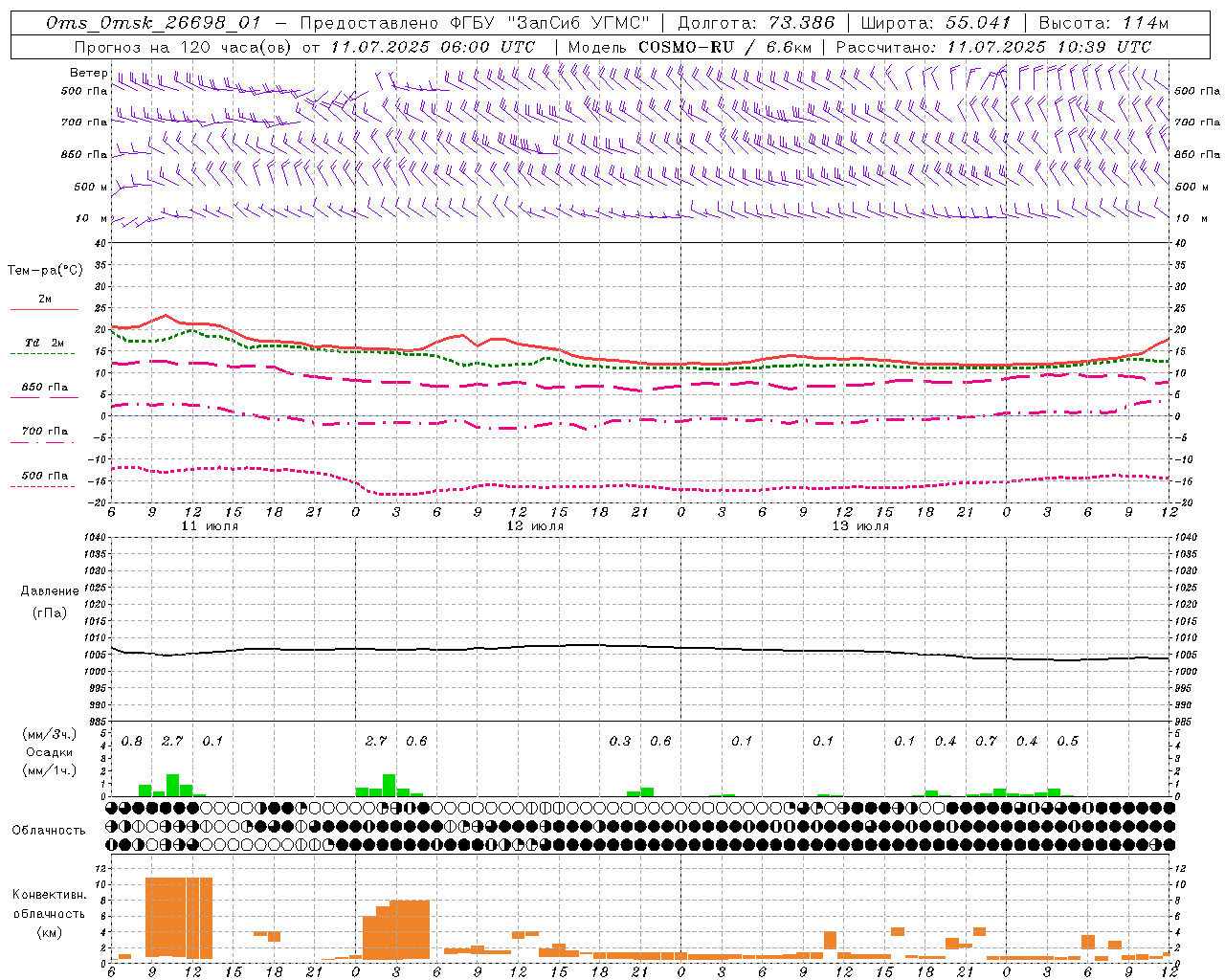The height and width of the screenshot is (980, 1225).
Task: Click the timestamp Рассчитано: 11.07.2025 10:39 UTC
Action: coord(993,47)
